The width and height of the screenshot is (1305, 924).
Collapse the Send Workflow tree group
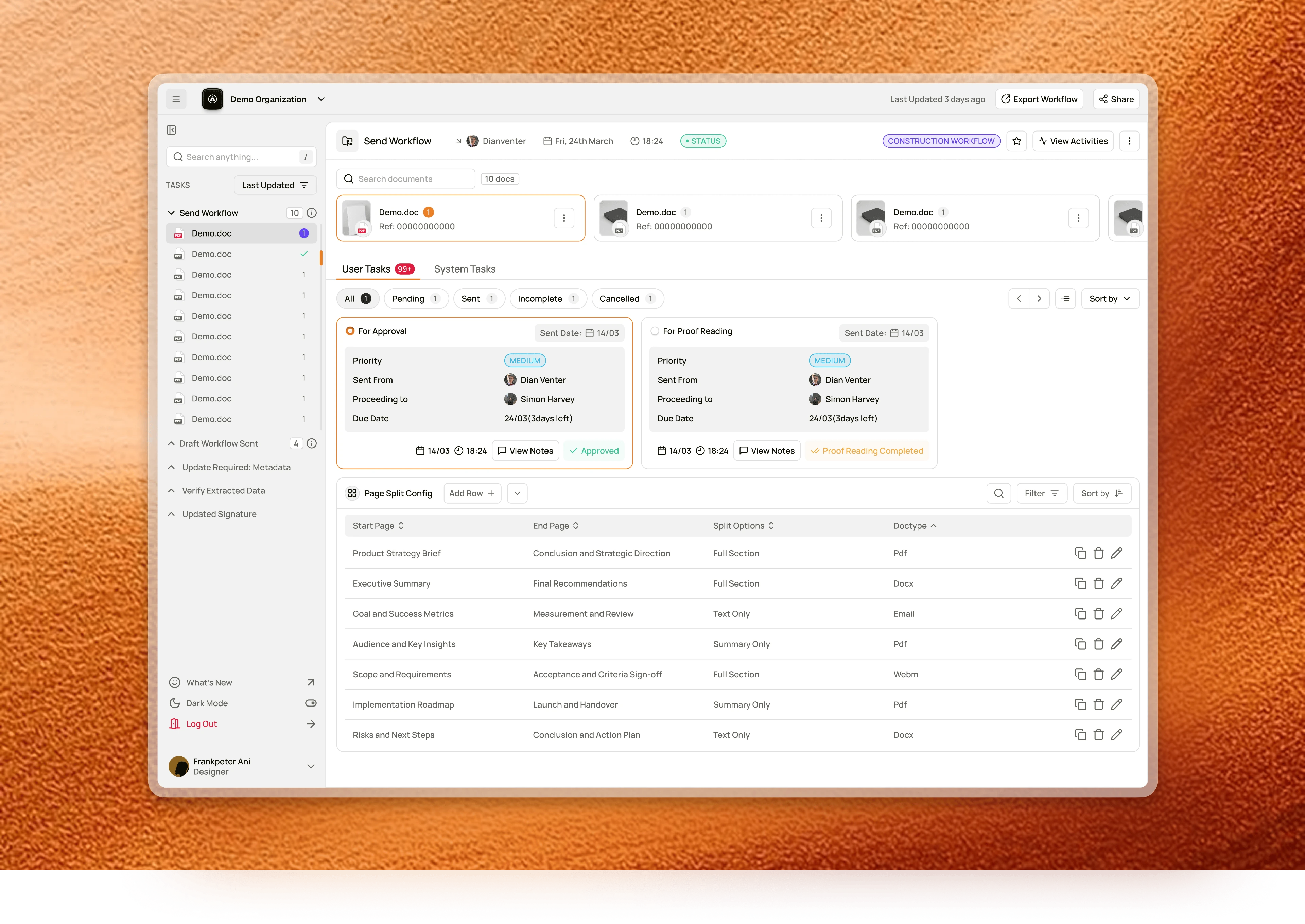[x=171, y=213]
